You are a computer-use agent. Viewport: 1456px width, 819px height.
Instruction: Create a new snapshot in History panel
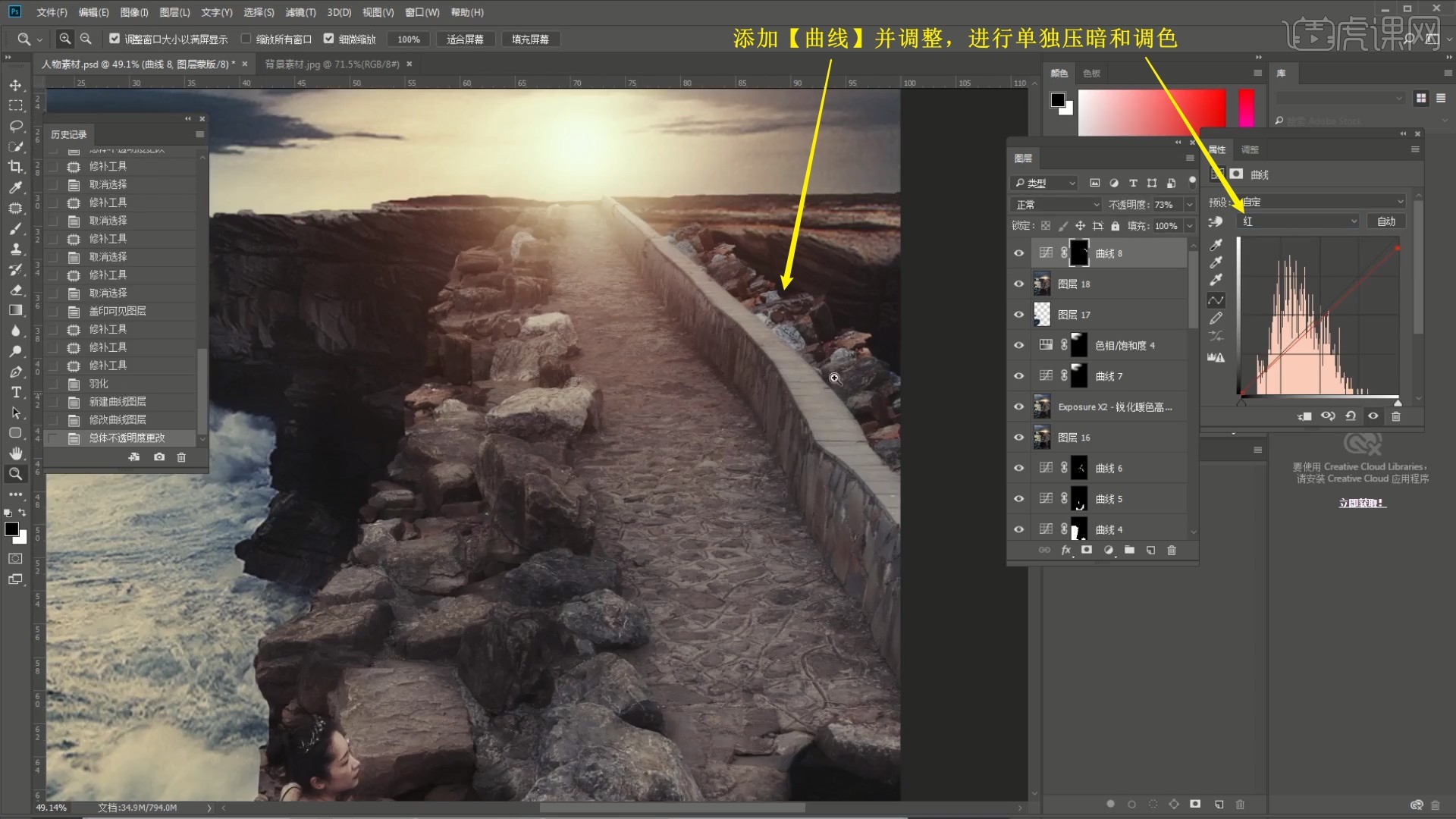point(159,457)
